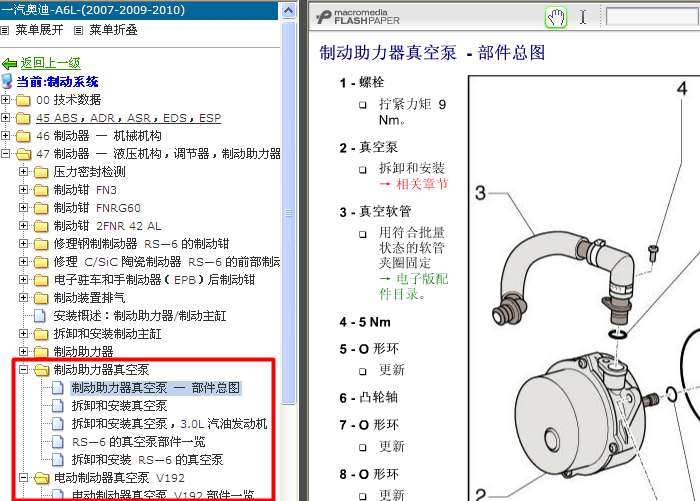The height and width of the screenshot is (501, 700).
Task: Click folder icon for 压力密封检测
Action: pyautogui.click(x=41, y=172)
